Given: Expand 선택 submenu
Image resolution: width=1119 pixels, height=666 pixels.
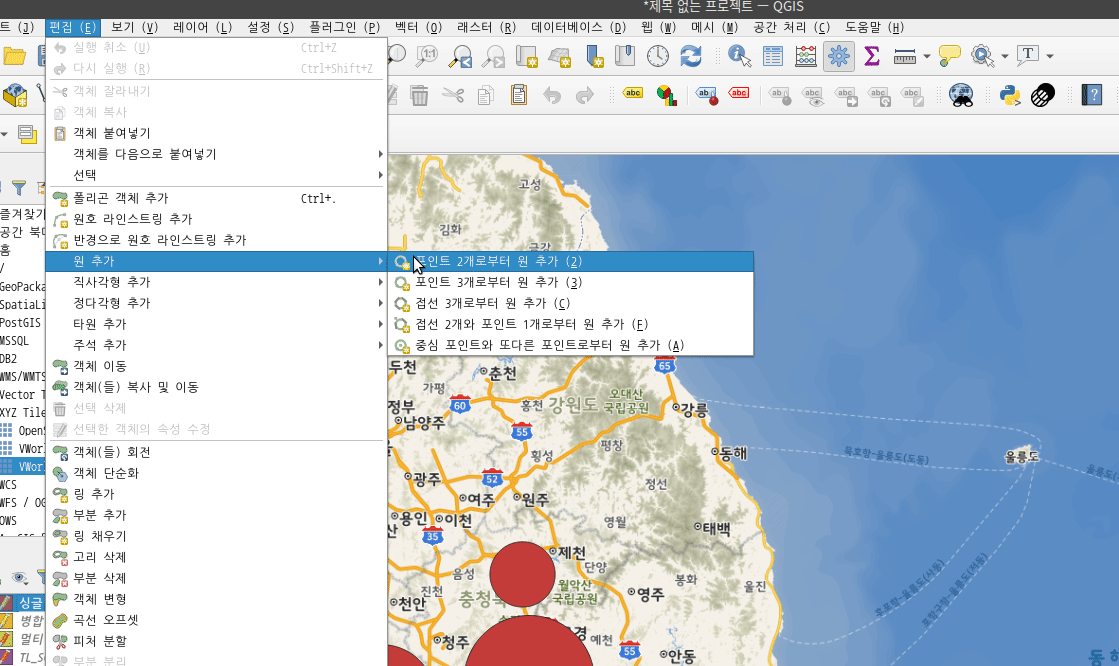Looking at the screenshot, I should pos(216,175).
